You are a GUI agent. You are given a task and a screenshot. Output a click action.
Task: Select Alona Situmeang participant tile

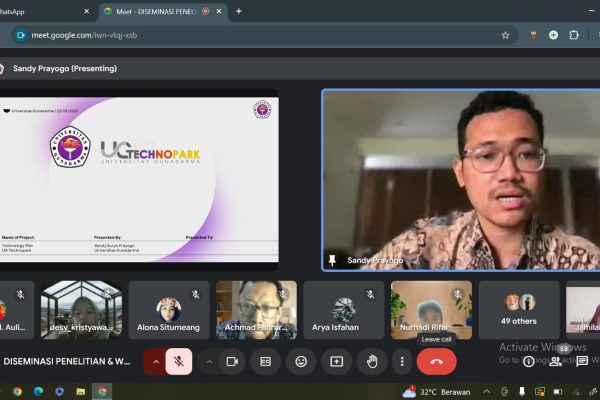169,310
